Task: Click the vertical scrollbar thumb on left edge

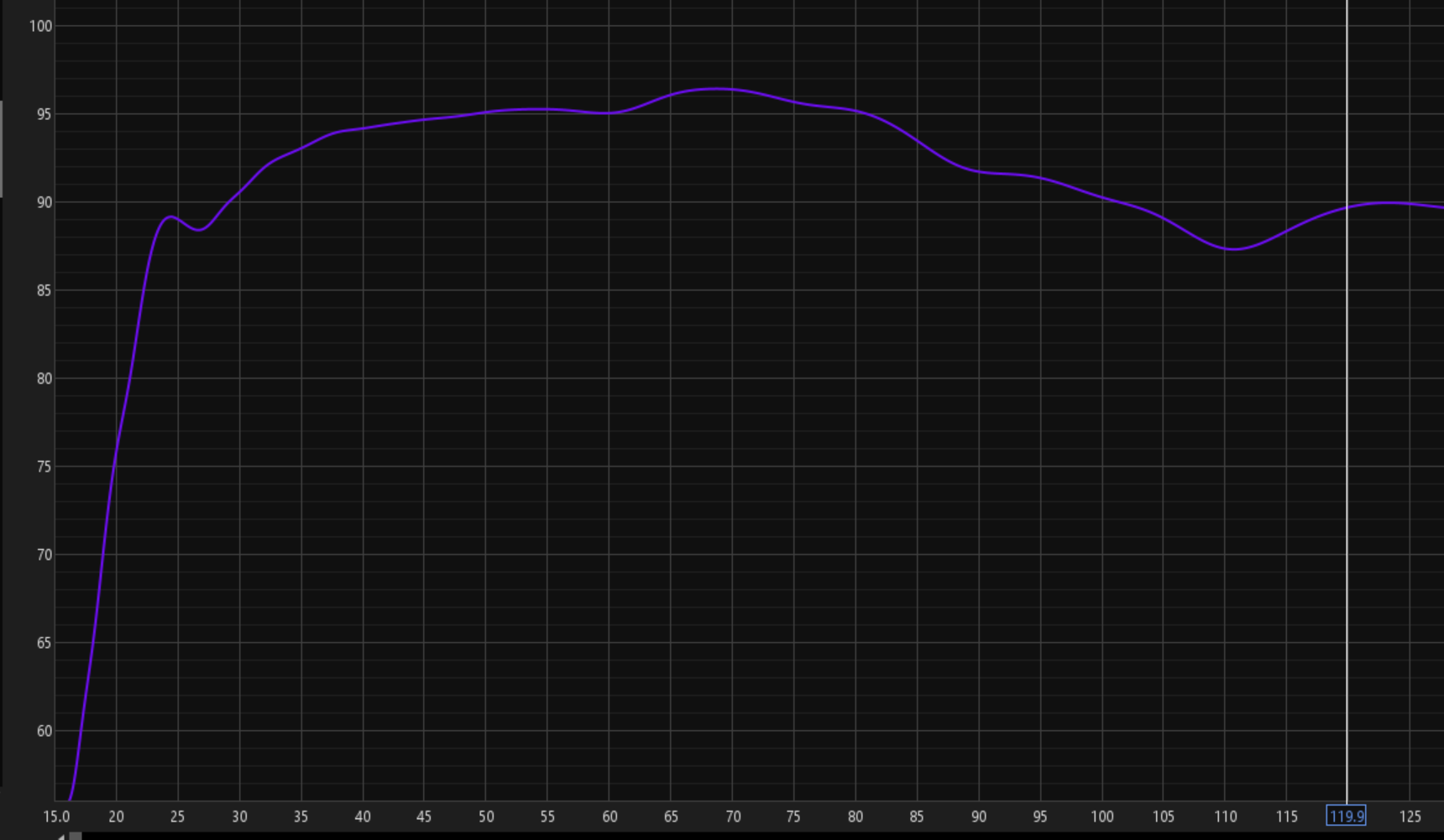Action: 1,149
